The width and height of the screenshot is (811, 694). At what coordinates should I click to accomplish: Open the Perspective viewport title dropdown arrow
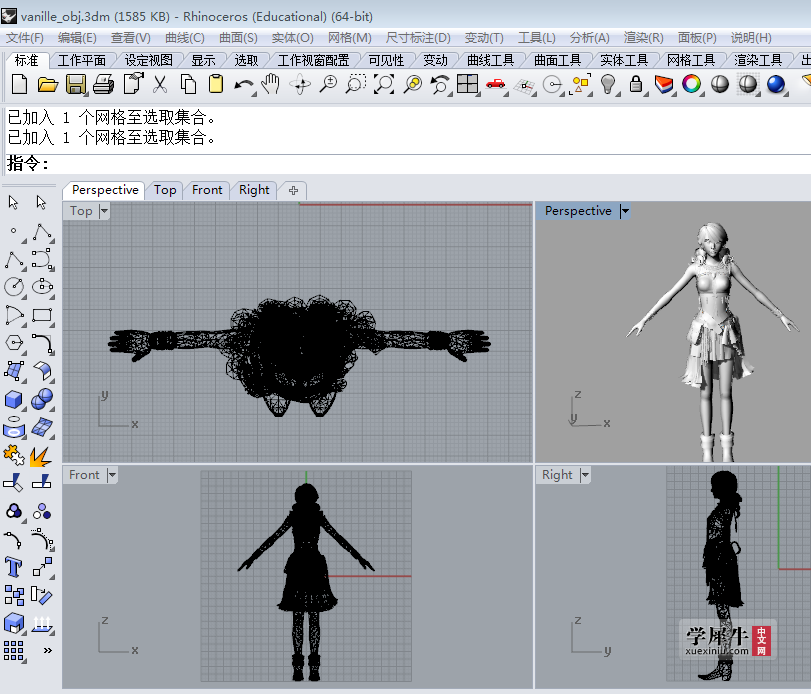625,211
